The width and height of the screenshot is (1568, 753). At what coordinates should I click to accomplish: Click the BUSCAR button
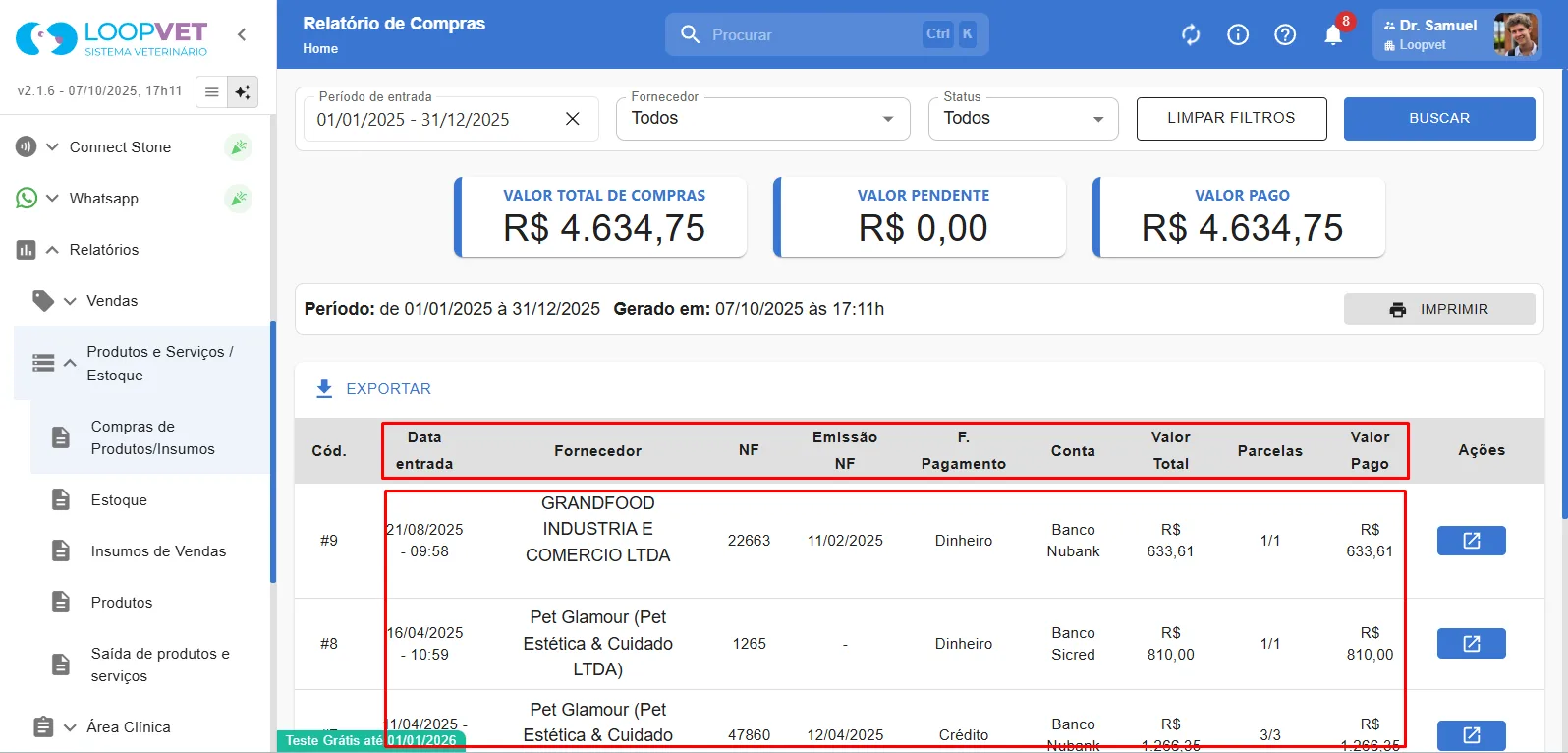click(1439, 119)
